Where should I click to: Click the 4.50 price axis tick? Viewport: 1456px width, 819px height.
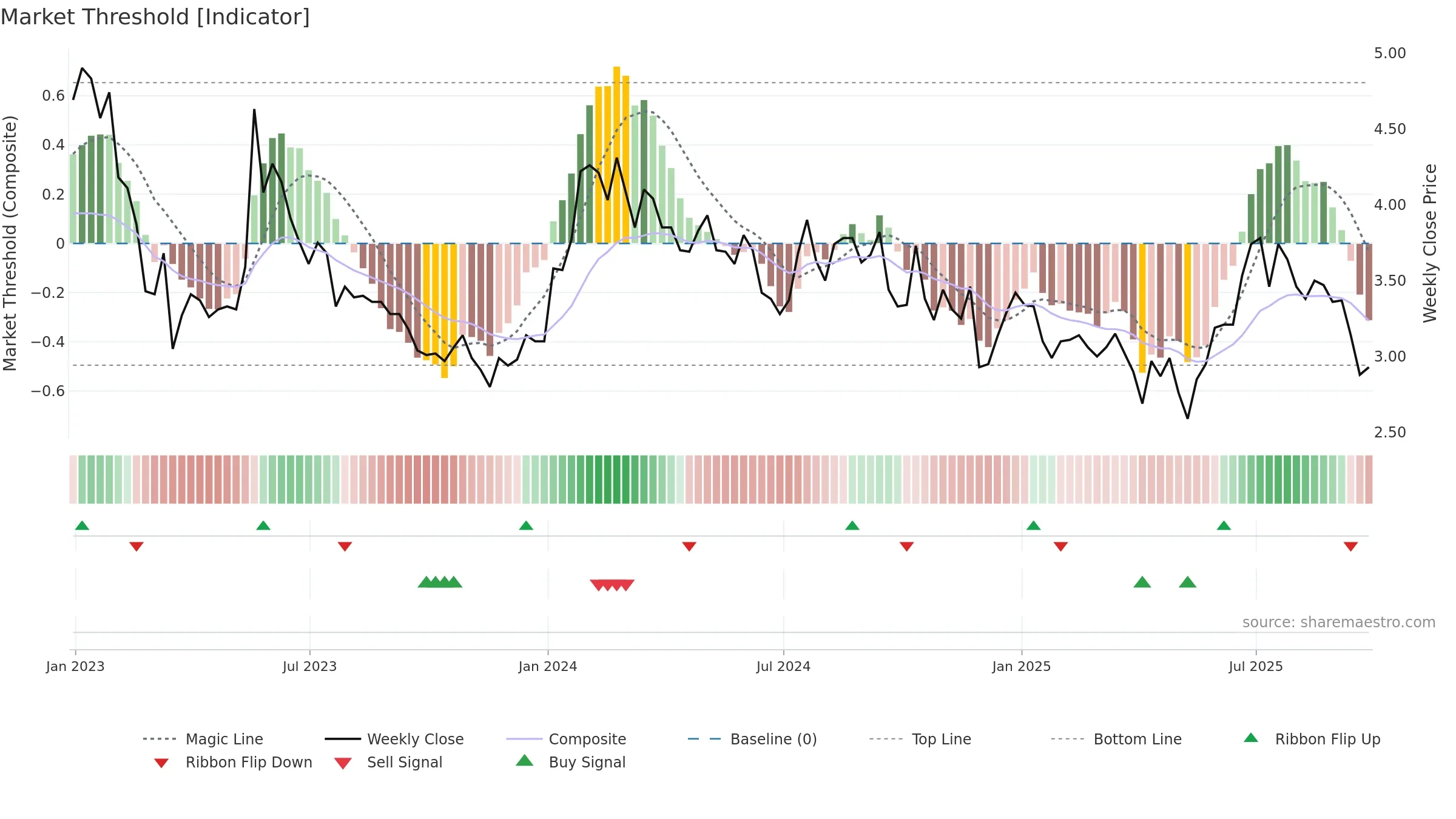(1390, 129)
